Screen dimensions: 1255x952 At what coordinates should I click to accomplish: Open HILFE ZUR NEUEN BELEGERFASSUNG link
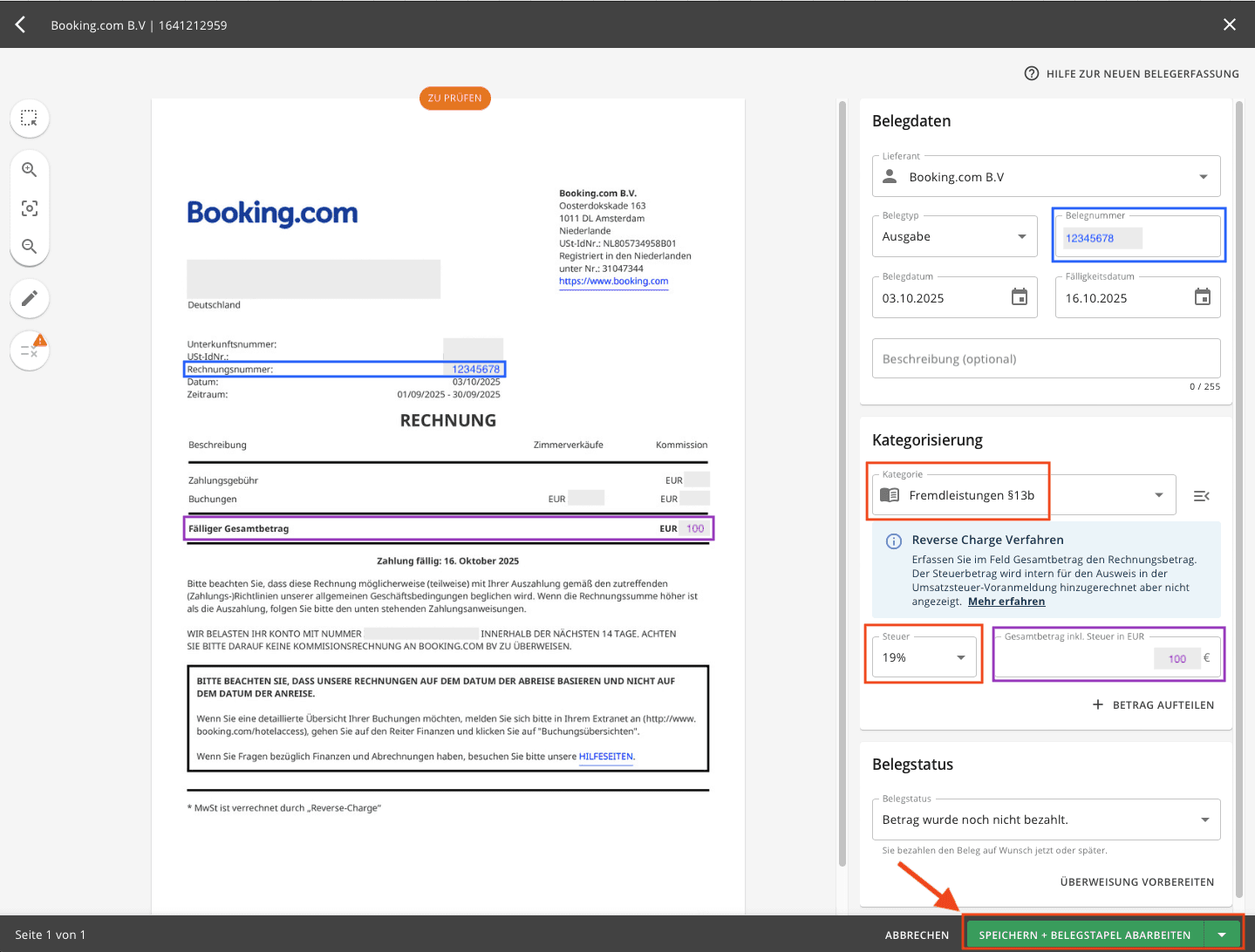1142,74
